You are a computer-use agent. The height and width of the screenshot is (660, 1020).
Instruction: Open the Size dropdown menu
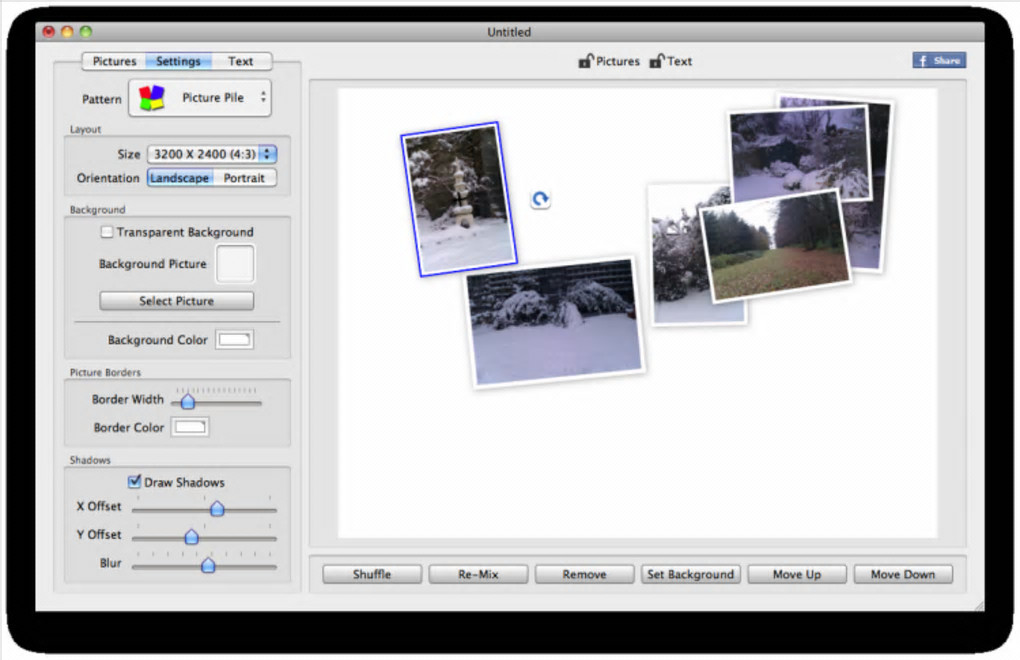[x=212, y=154]
